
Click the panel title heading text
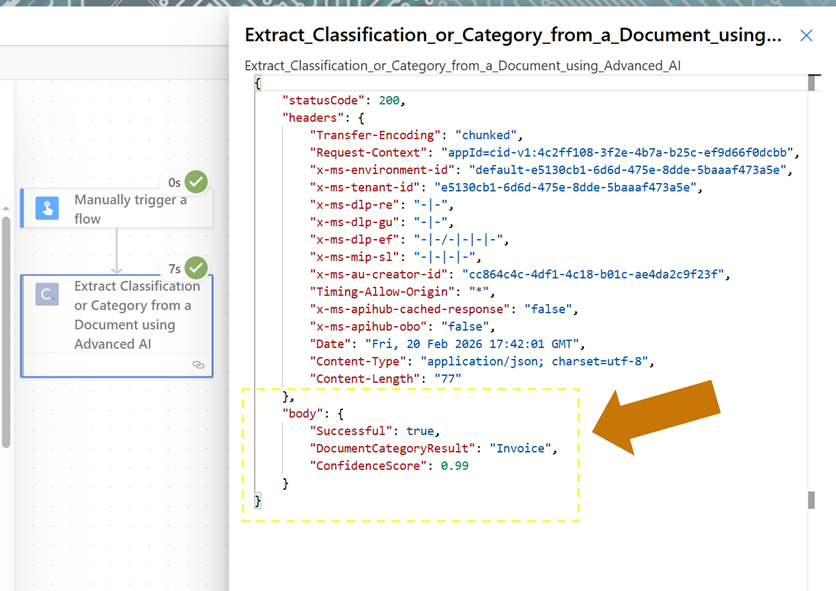pyautogui.click(x=512, y=36)
